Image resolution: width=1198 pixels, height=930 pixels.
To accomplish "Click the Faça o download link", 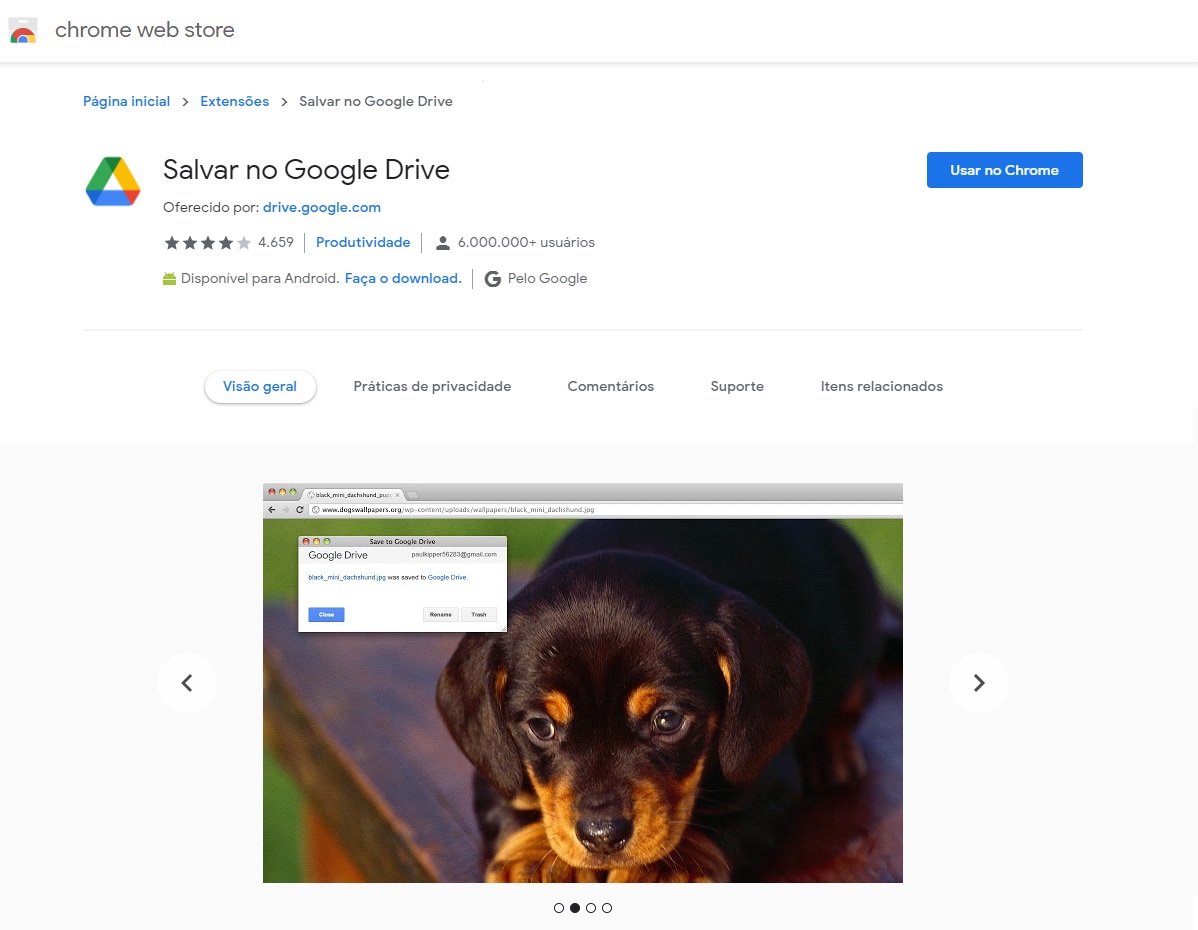I will (x=403, y=278).
